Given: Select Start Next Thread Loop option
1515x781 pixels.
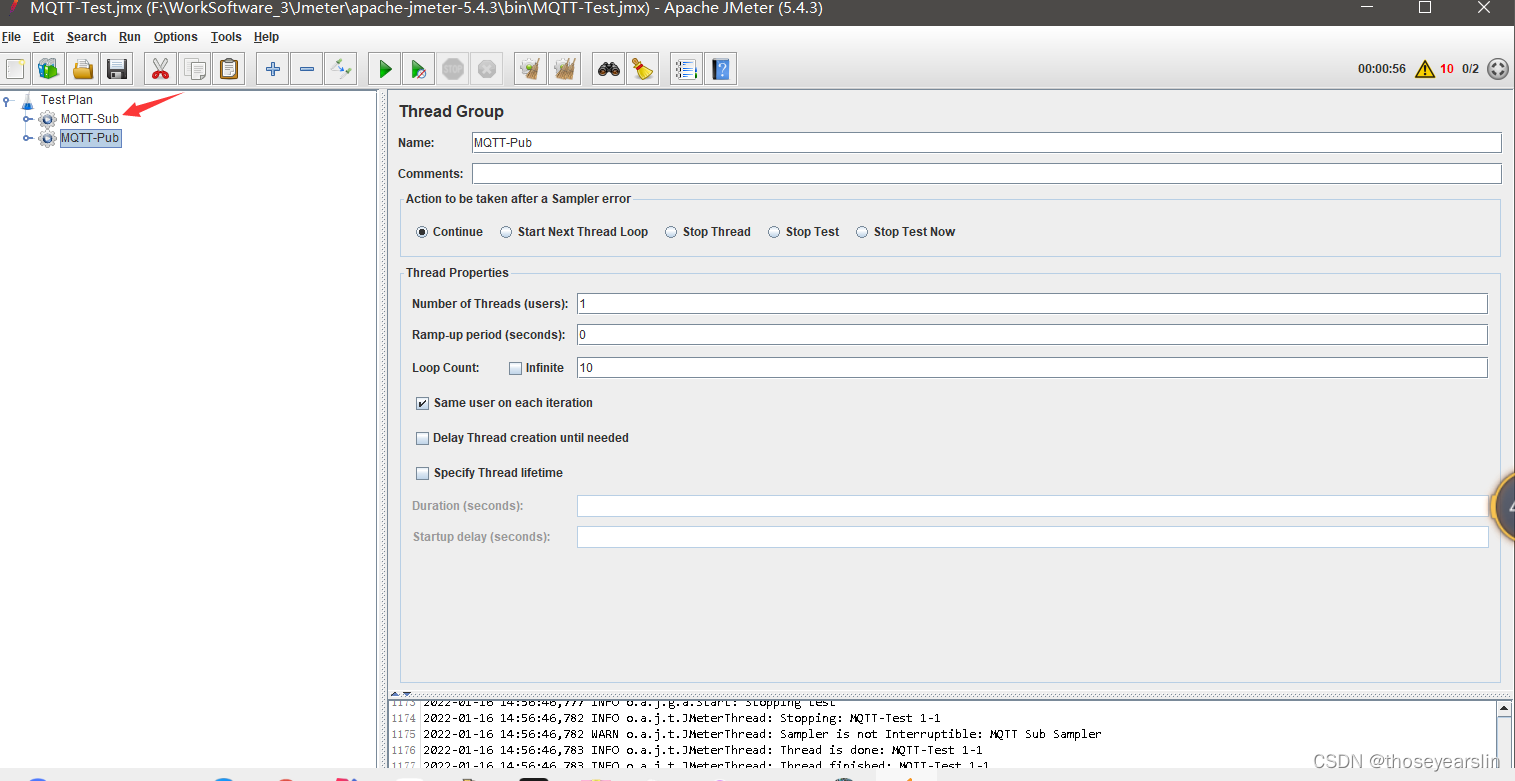Looking at the screenshot, I should (x=507, y=232).
